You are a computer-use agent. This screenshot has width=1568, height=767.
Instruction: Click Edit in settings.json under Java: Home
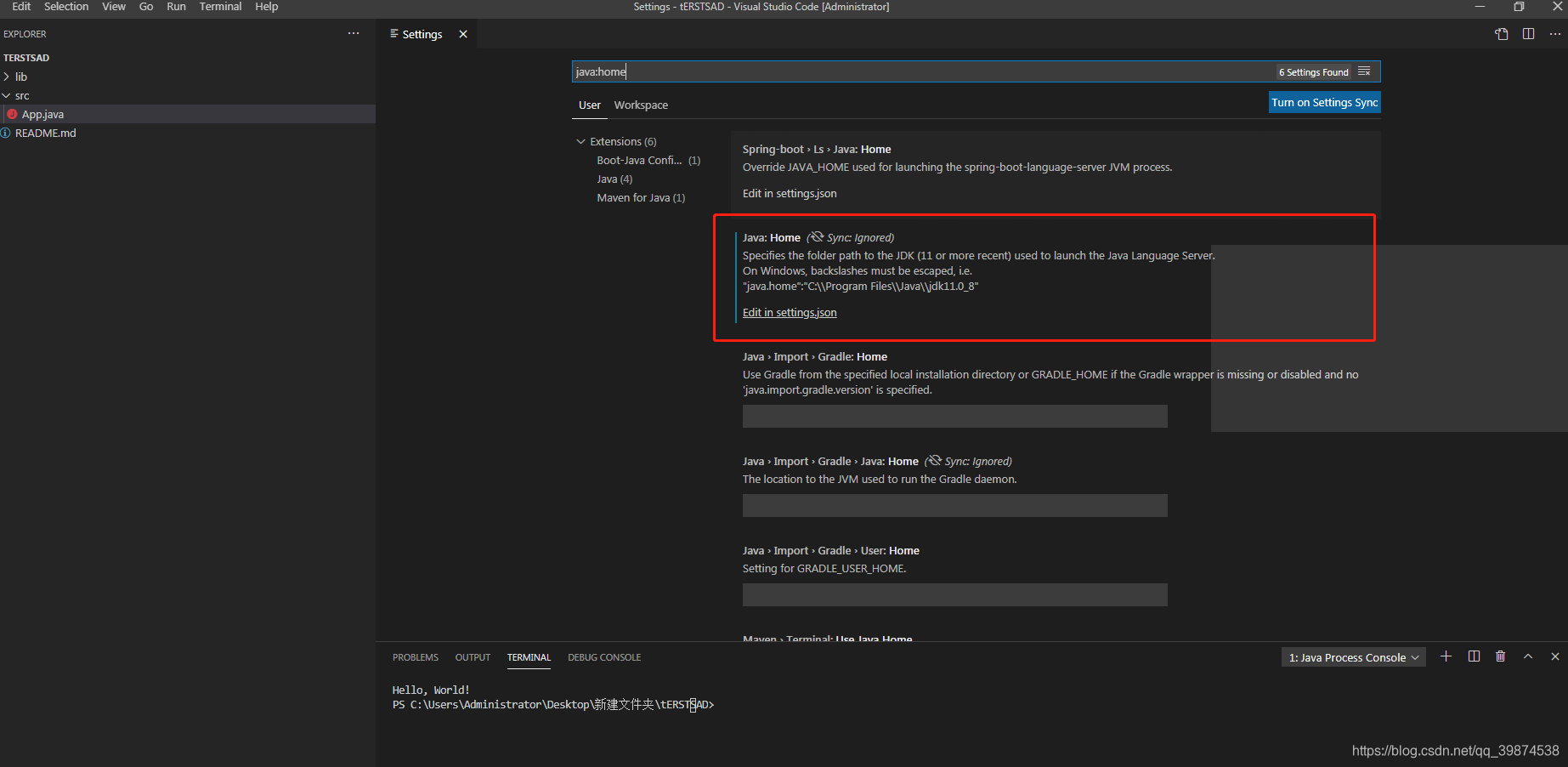point(790,313)
